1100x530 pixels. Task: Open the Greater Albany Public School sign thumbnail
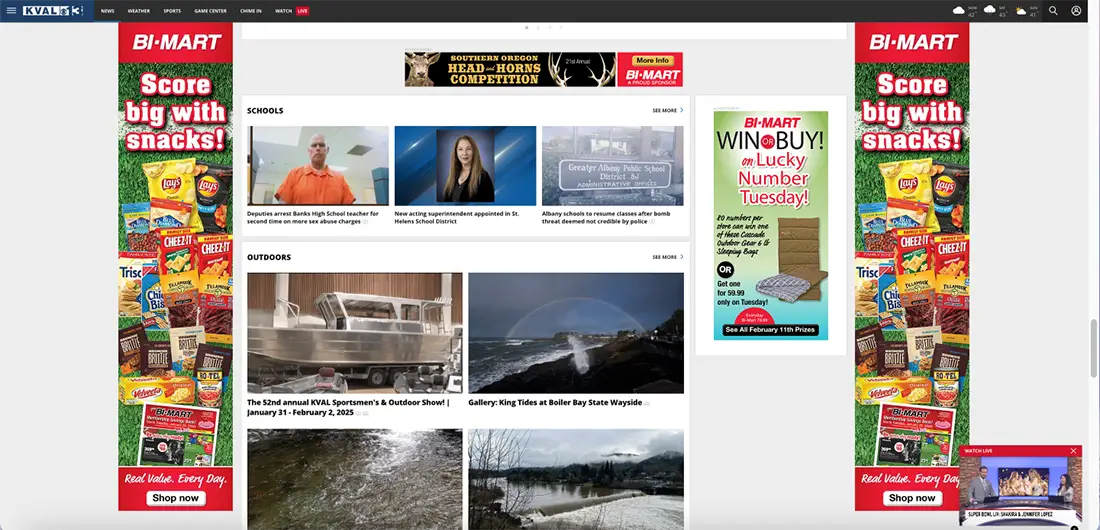612,166
